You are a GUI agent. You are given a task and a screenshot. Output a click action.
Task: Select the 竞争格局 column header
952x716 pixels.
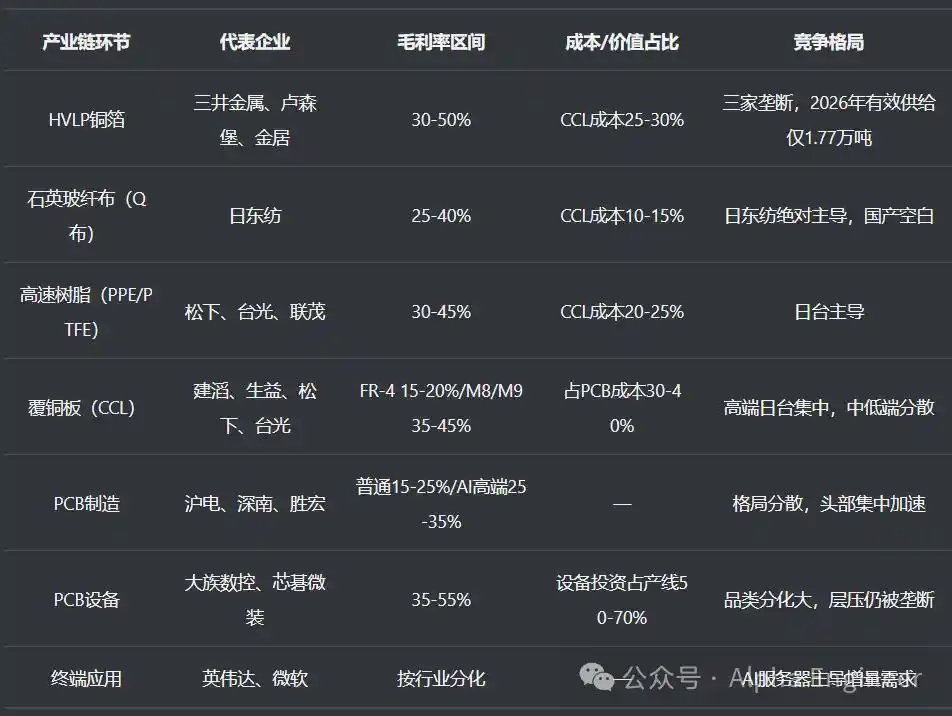point(829,42)
